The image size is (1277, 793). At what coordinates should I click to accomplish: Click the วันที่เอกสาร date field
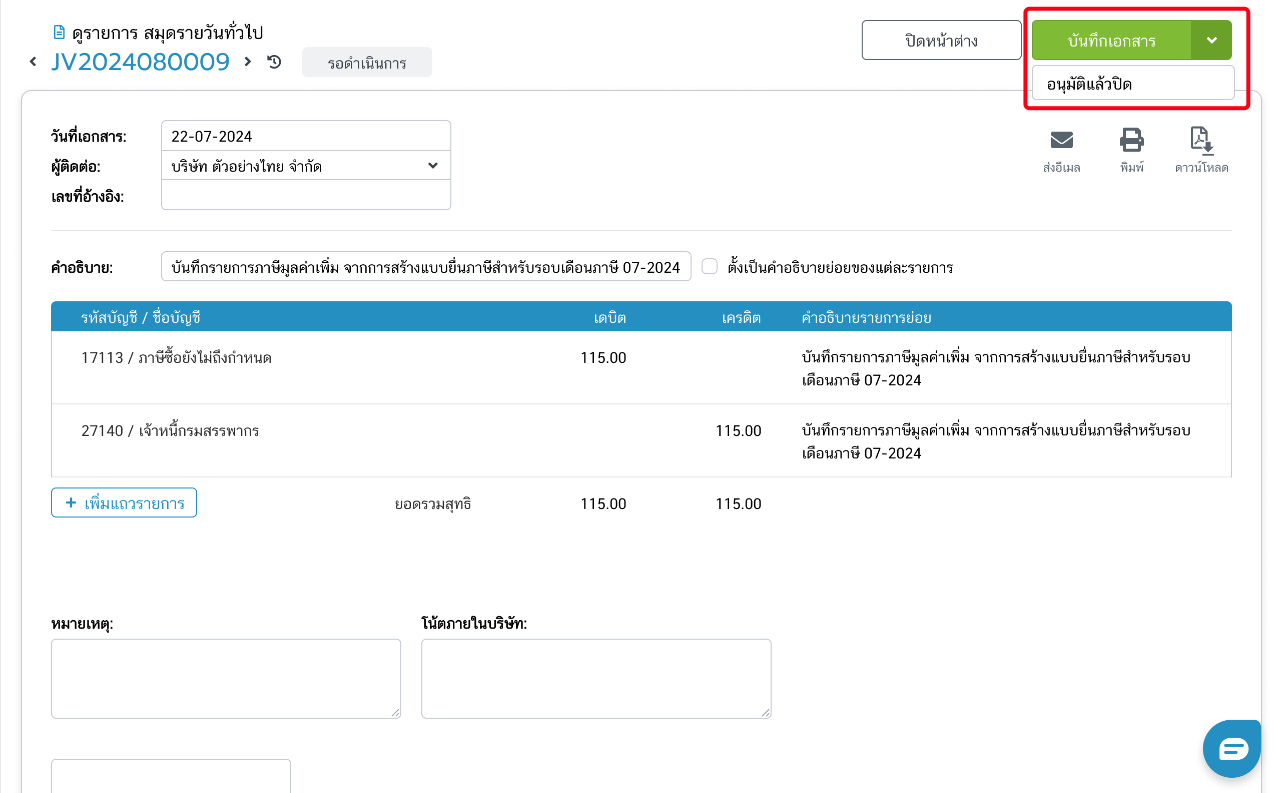[x=305, y=136]
